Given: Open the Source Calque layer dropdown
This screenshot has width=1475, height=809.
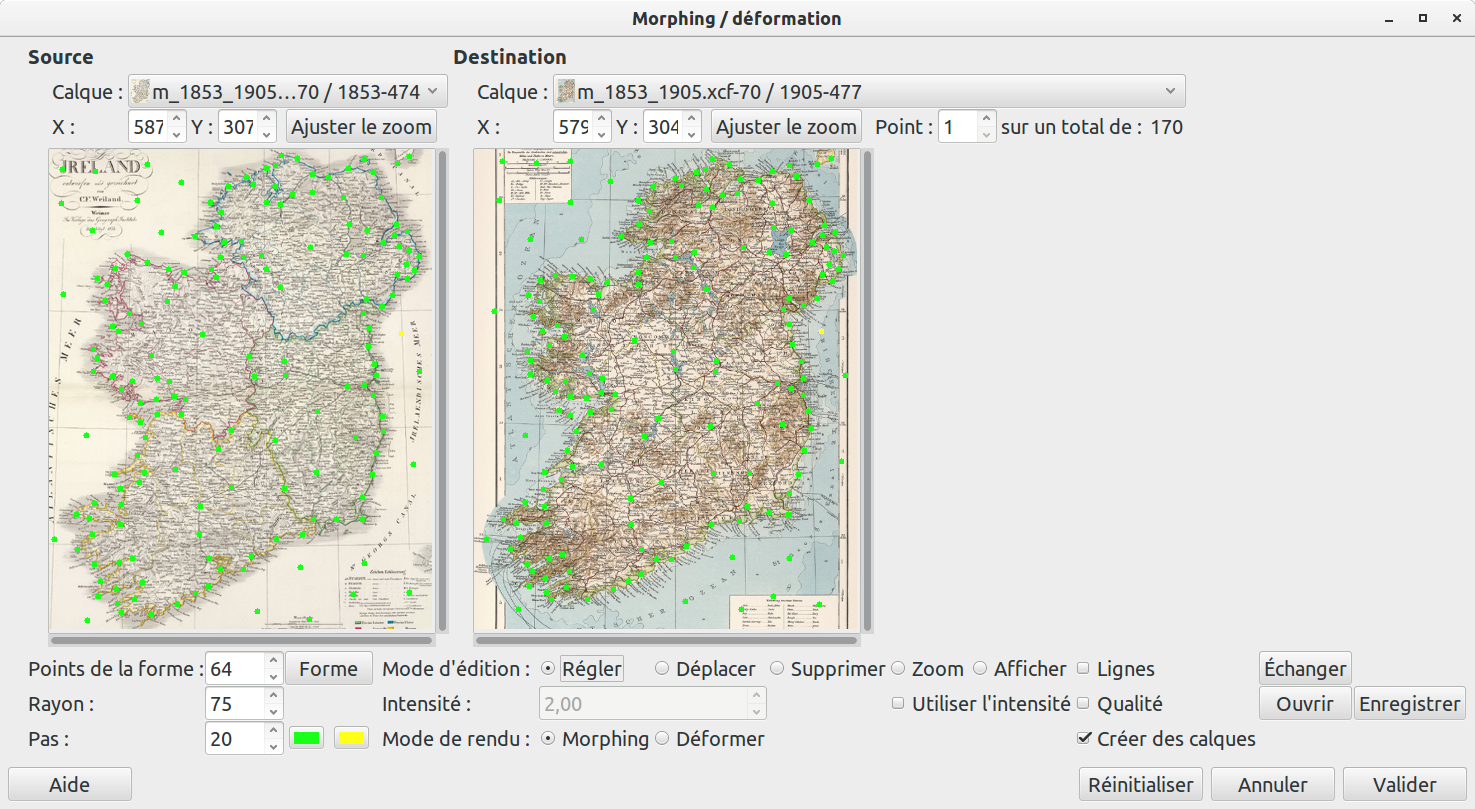Looking at the screenshot, I should 288,92.
